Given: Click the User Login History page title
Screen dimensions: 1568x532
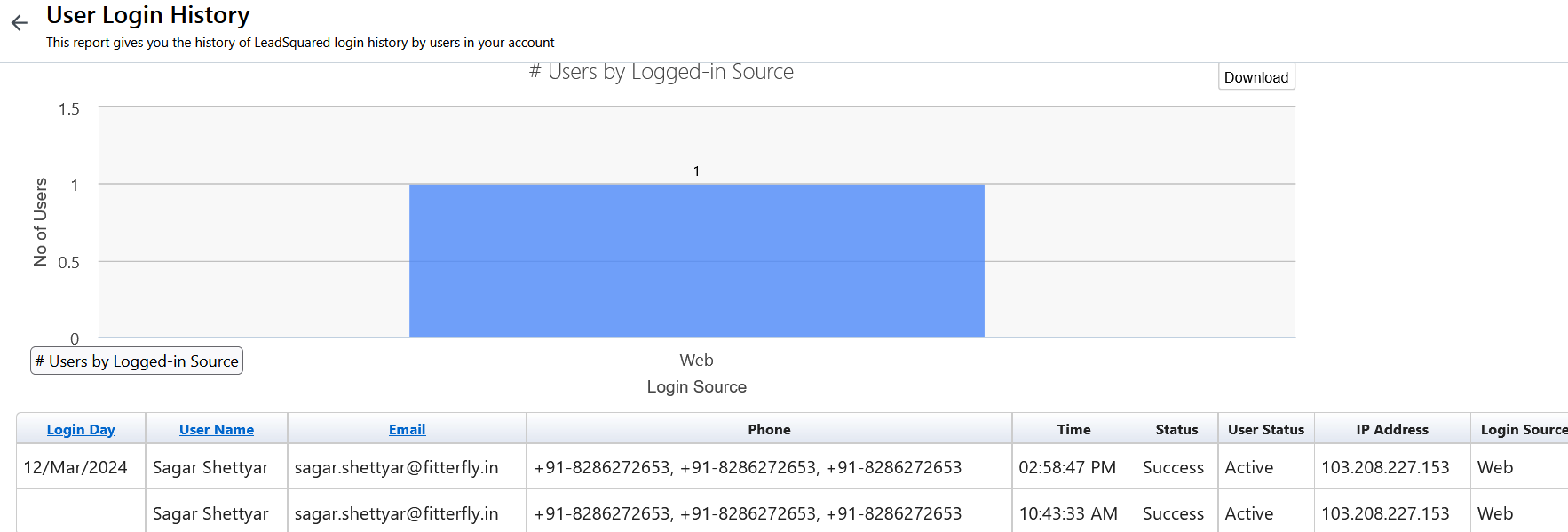Looking at the screenshot, I should (148, 15).
